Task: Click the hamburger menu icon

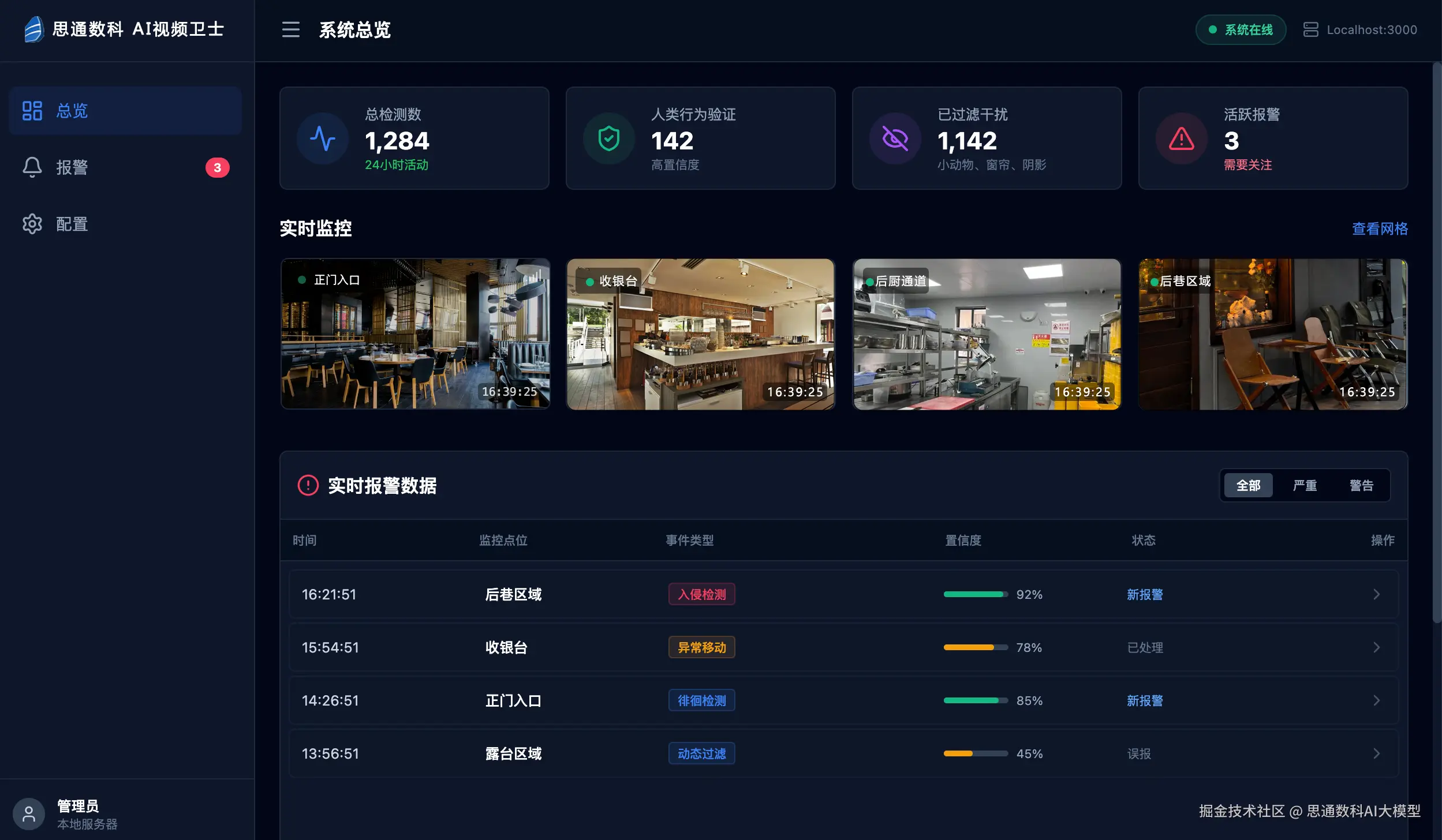Action: (x=290, y=29)
